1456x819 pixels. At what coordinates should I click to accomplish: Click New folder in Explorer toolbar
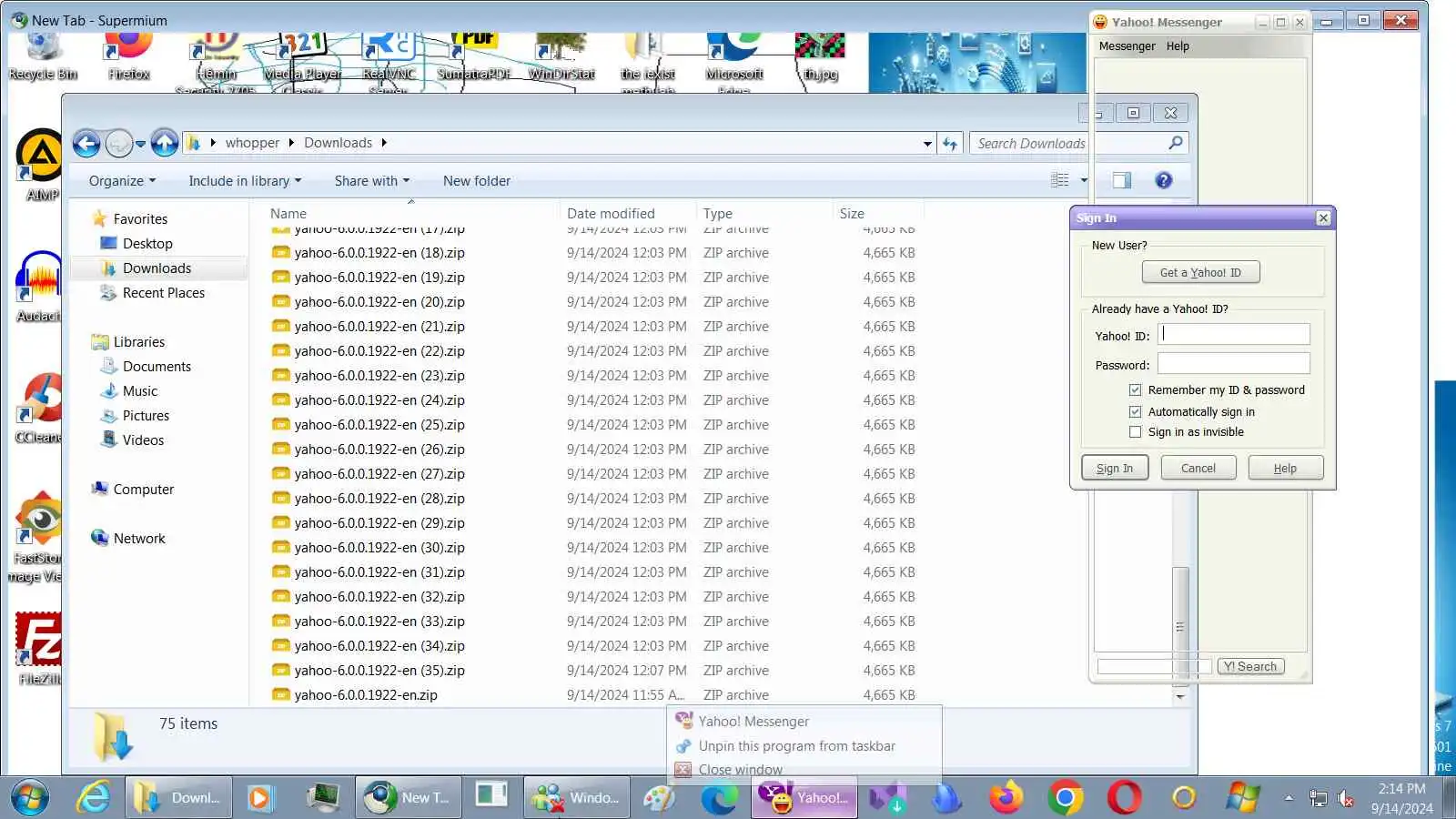click(477, 180)
